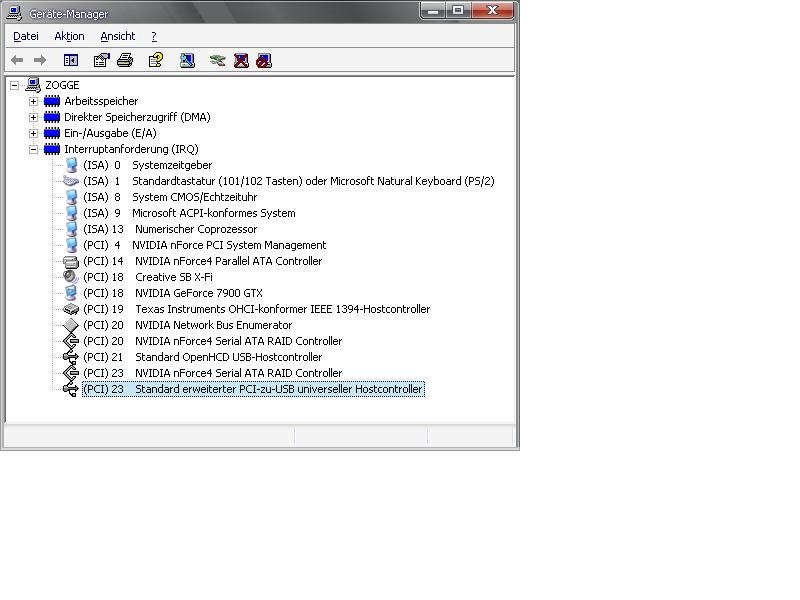This screenshot has width=800, height=600.
Task: Open the Ansicht menu
Action: point(117,36)
